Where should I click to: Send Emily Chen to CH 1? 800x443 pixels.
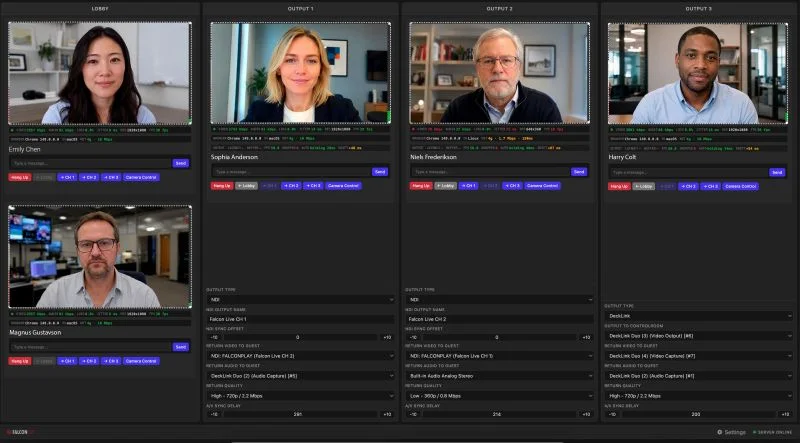click(x=67, y=177)
